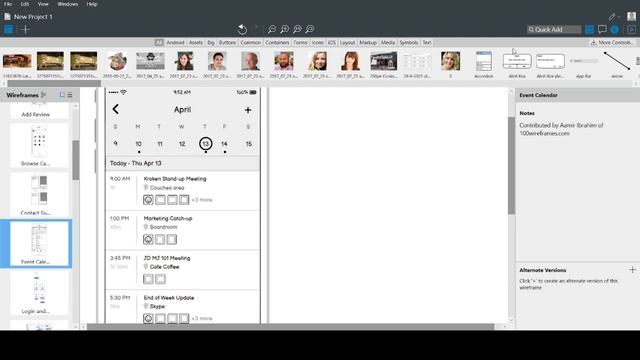Open the Help menu
This screenshot has width=640, height=360.
click(x=92, y=4)
